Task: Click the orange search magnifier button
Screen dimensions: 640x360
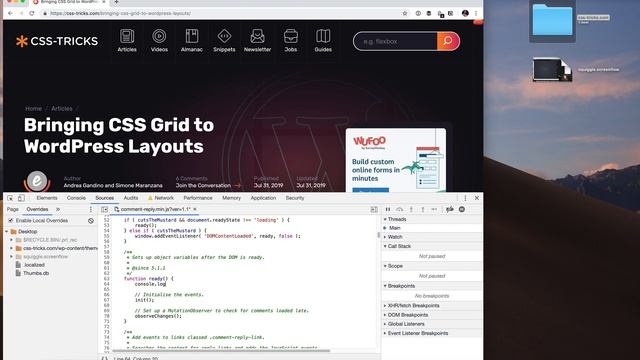Action: 448,41
